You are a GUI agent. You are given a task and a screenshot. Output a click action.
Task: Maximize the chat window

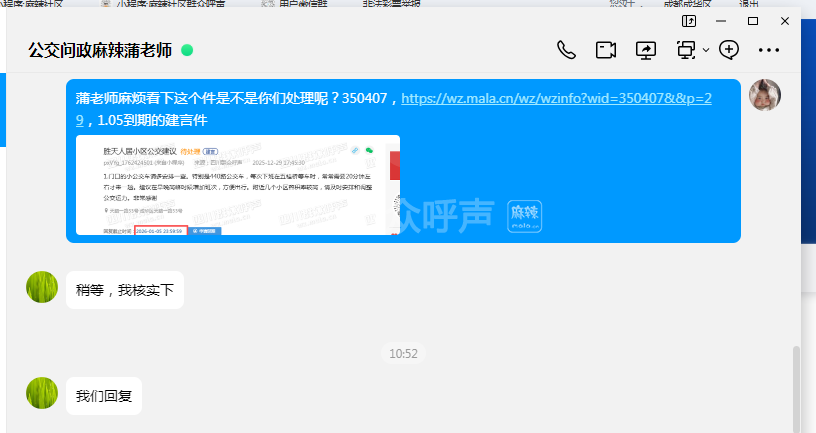753,21
